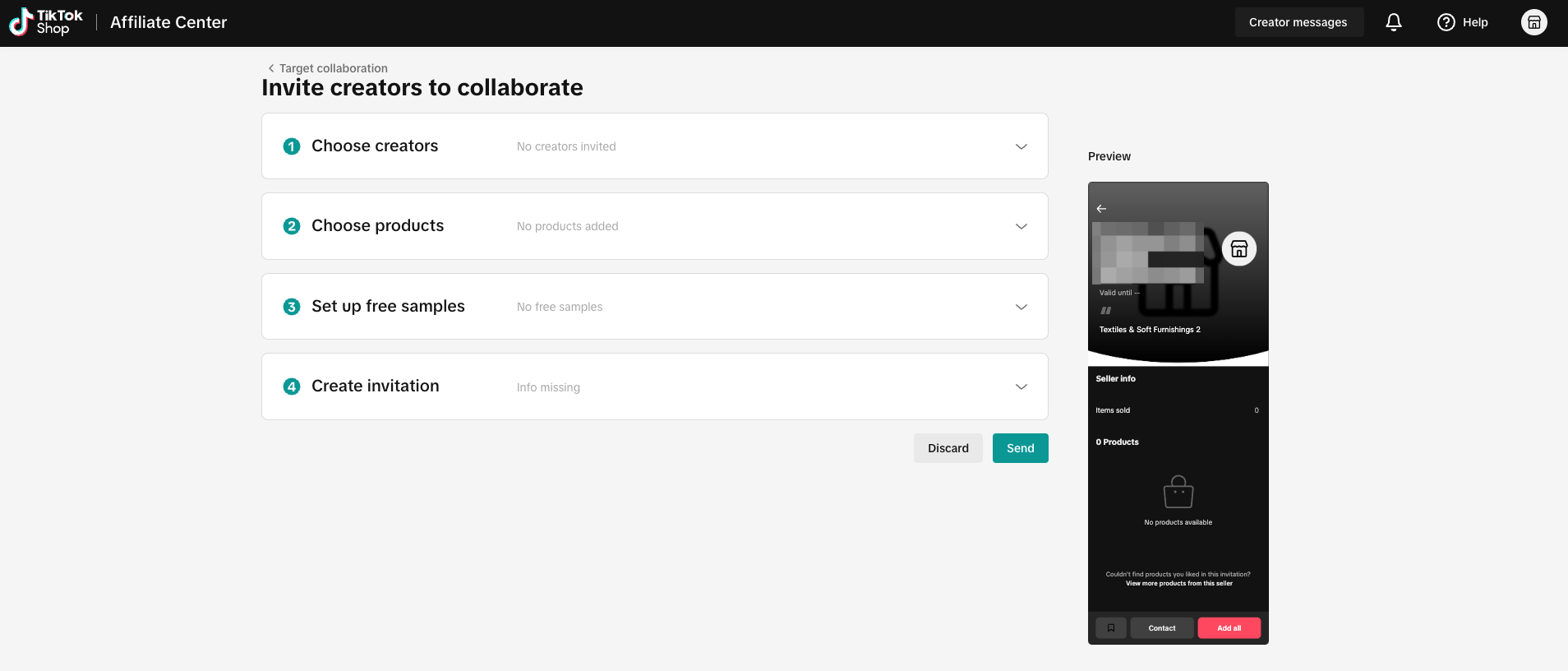Click the shopping bag icon in the preview

click(x=1178, y=492)
